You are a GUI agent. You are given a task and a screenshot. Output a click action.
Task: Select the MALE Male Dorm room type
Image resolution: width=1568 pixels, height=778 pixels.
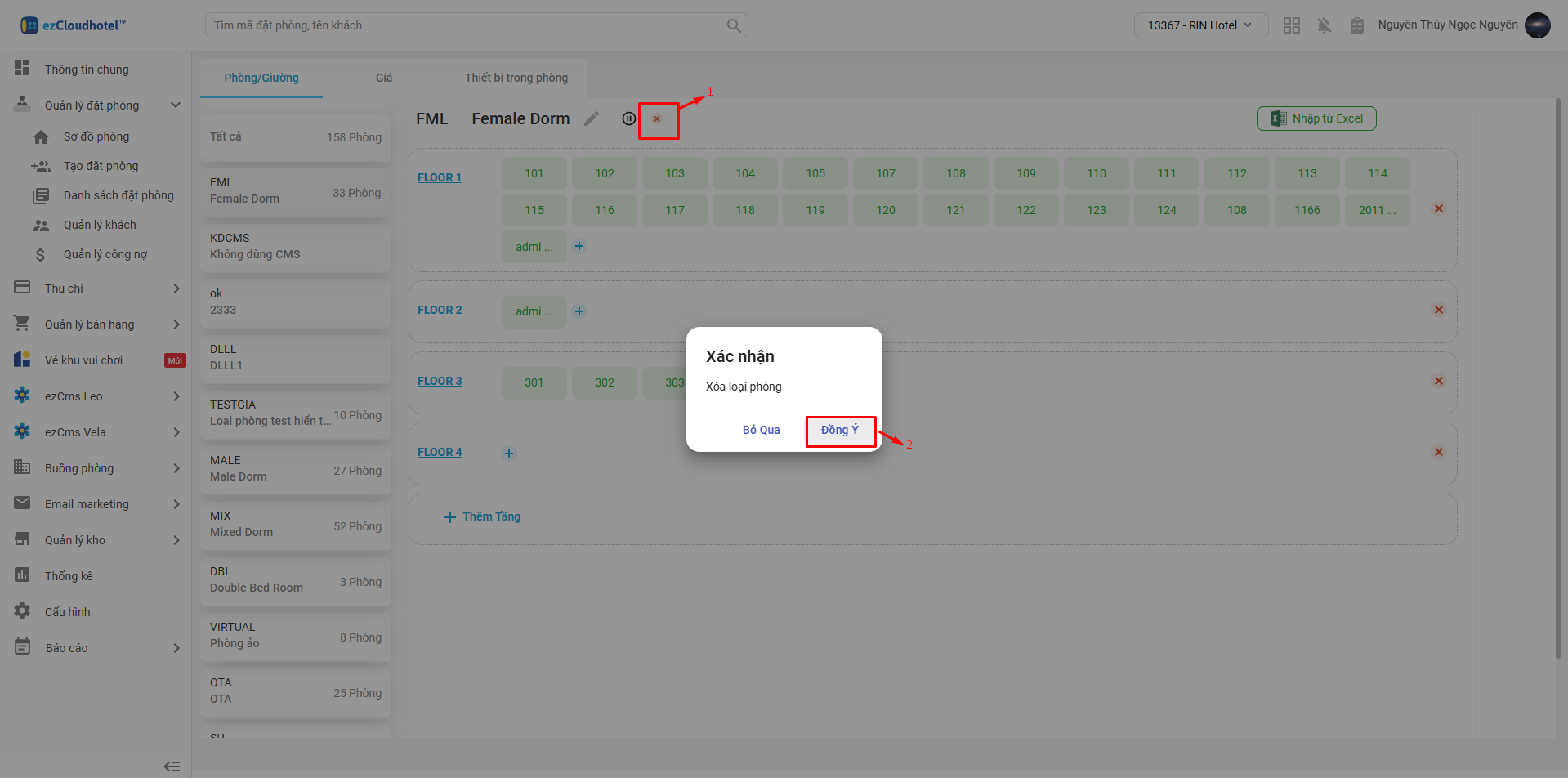point(295,469)
